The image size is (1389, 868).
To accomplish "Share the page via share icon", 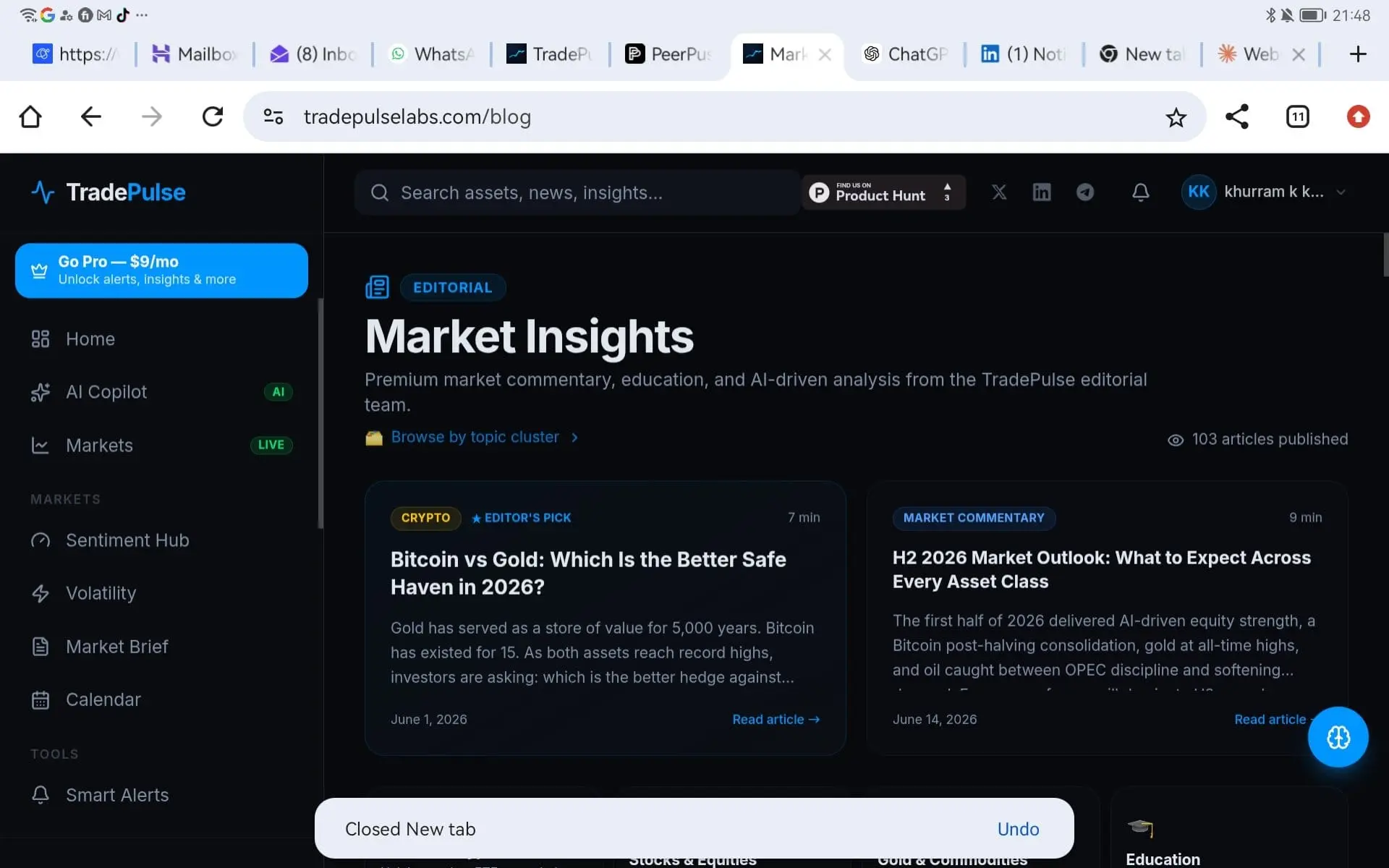I will tap(1237, 116).
